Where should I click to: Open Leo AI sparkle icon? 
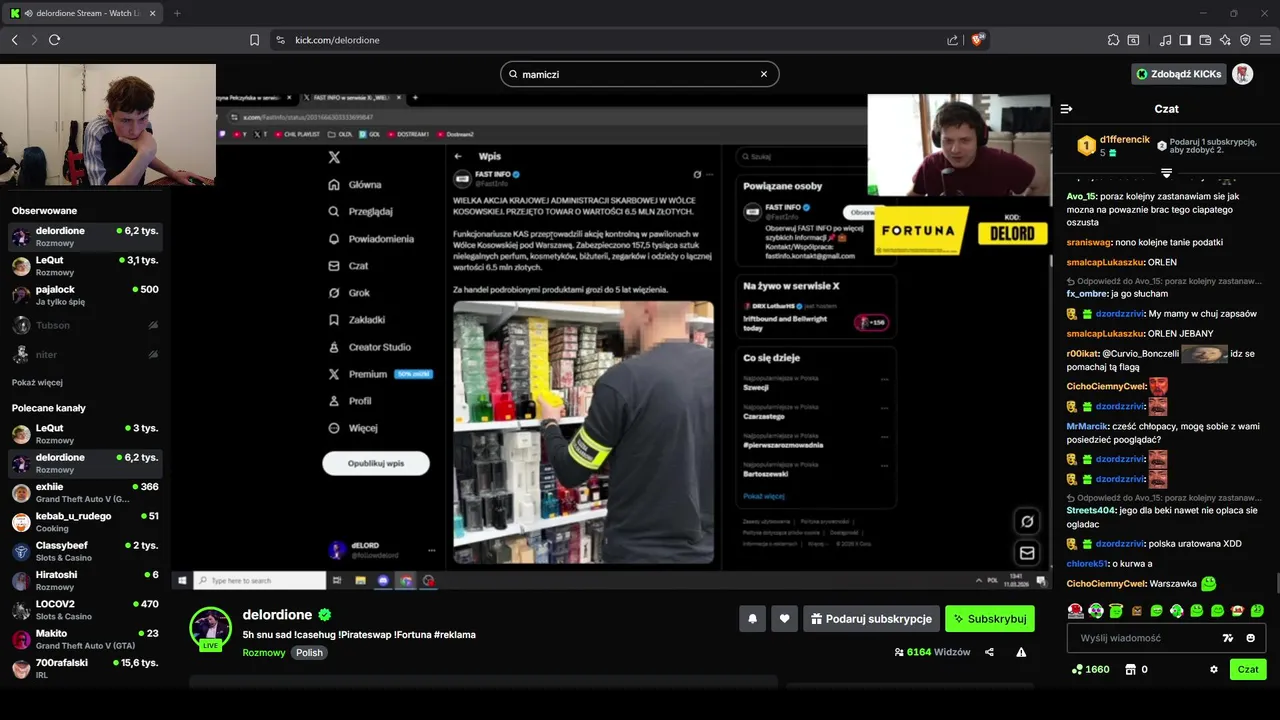click(1225, 40)
